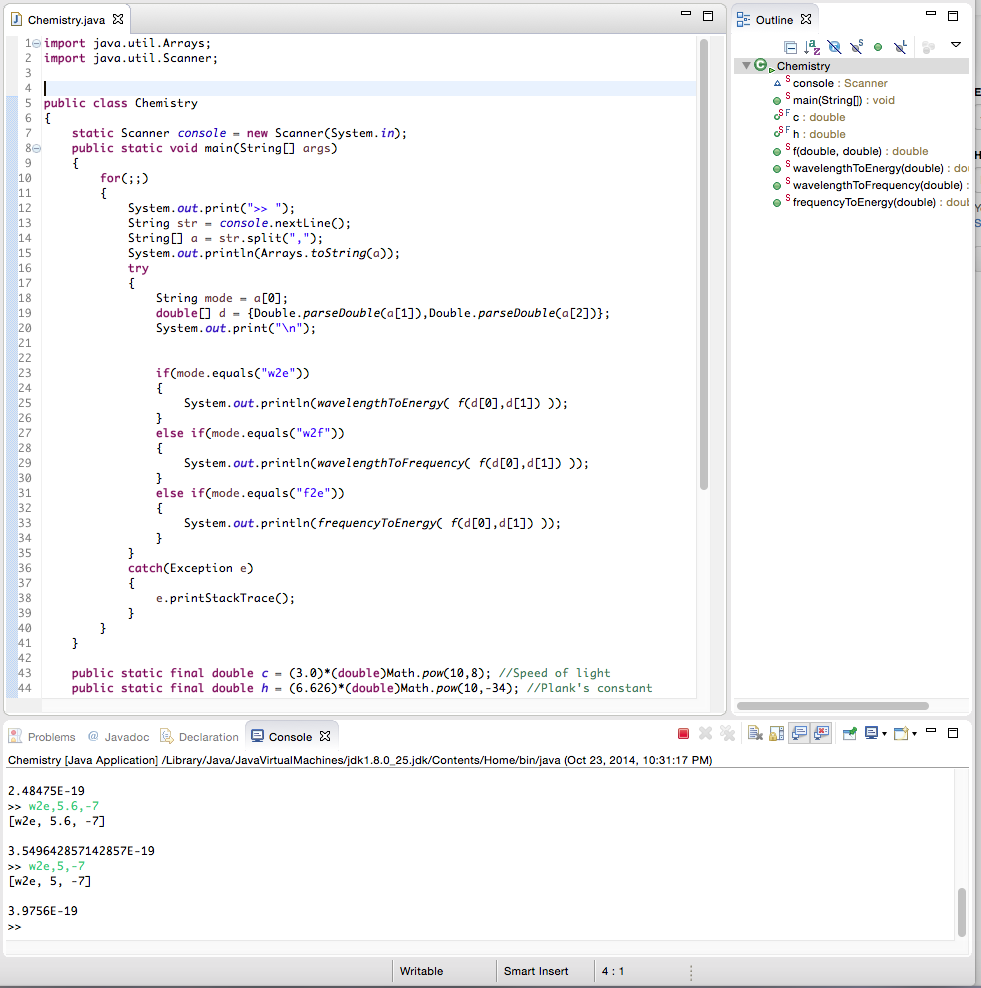Toggle Hide Fields in Outline toolbar

(x=834, y=47)
